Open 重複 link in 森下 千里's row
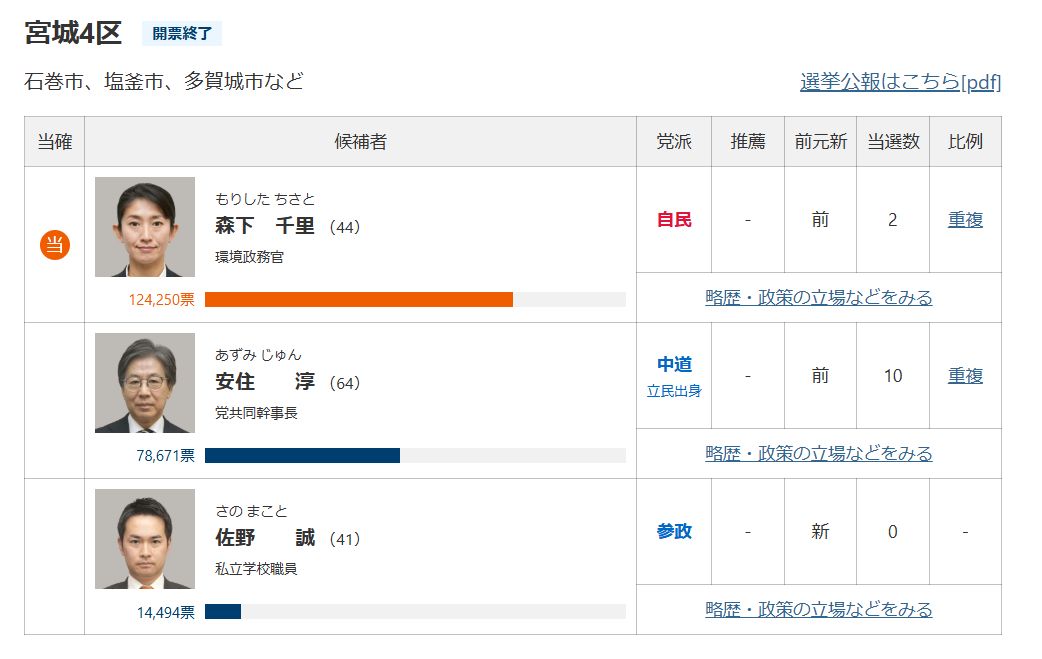Viewport: 1042px width, 659px height. pyautogui.click(x=965, y=220)
